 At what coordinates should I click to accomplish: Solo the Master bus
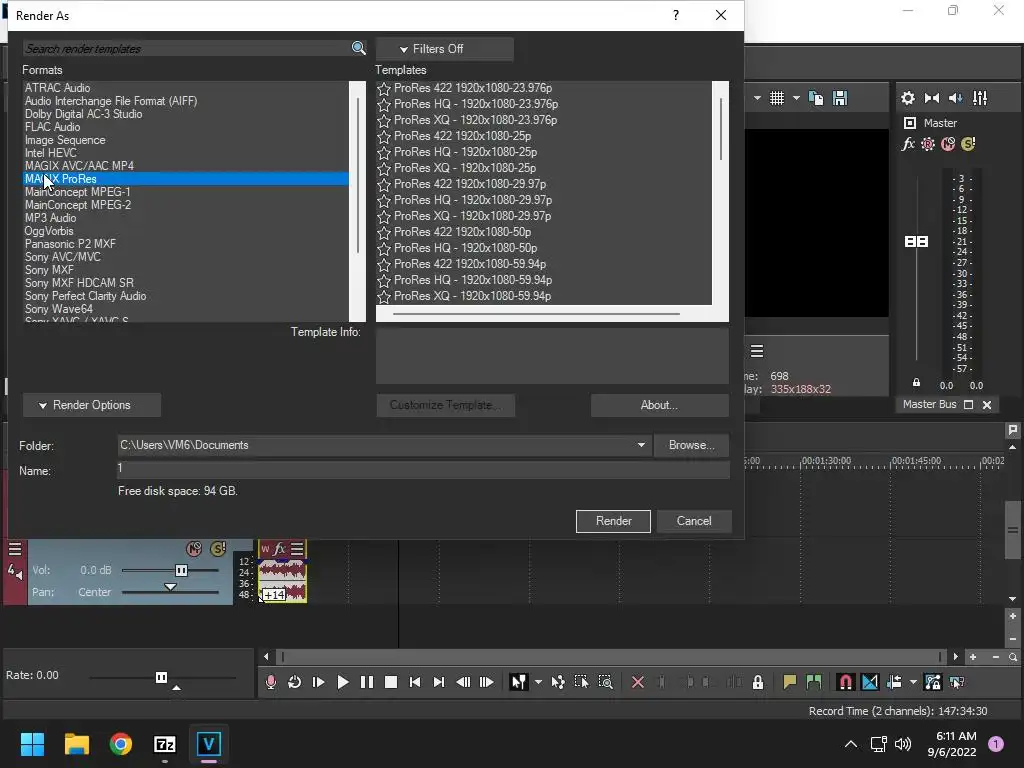968,144
